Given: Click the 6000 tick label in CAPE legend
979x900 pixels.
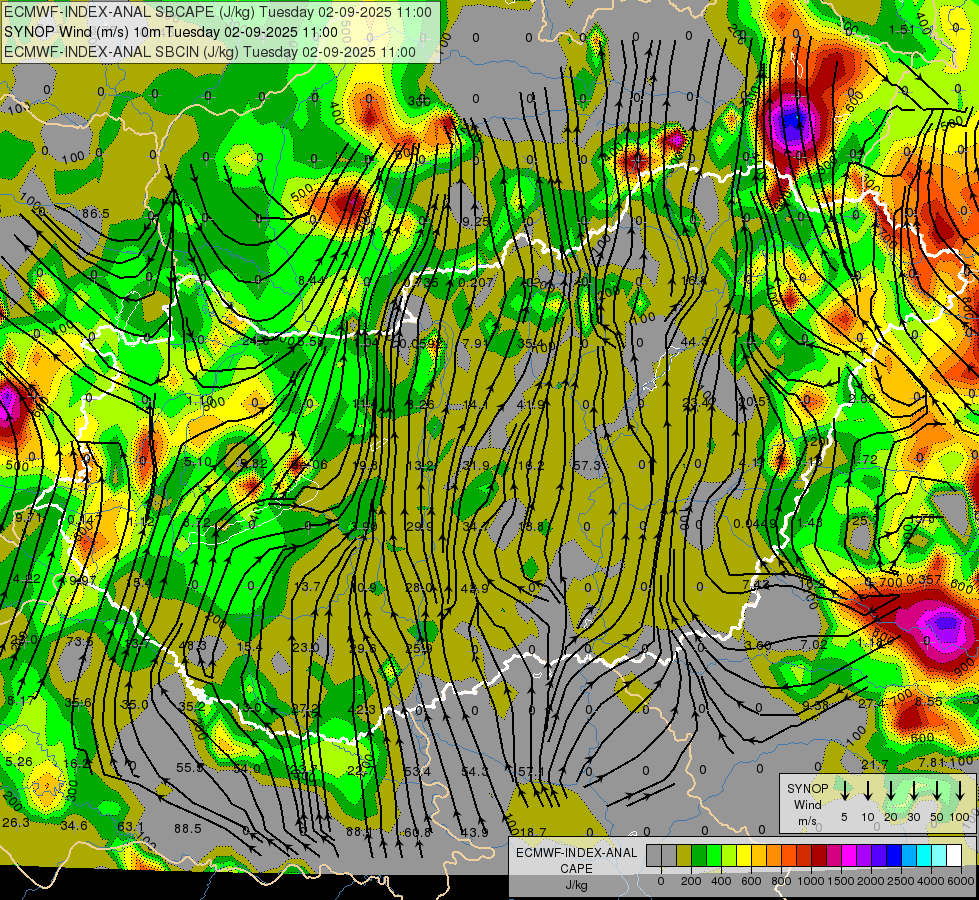Looking at the screenshot, I should [961, 881].
